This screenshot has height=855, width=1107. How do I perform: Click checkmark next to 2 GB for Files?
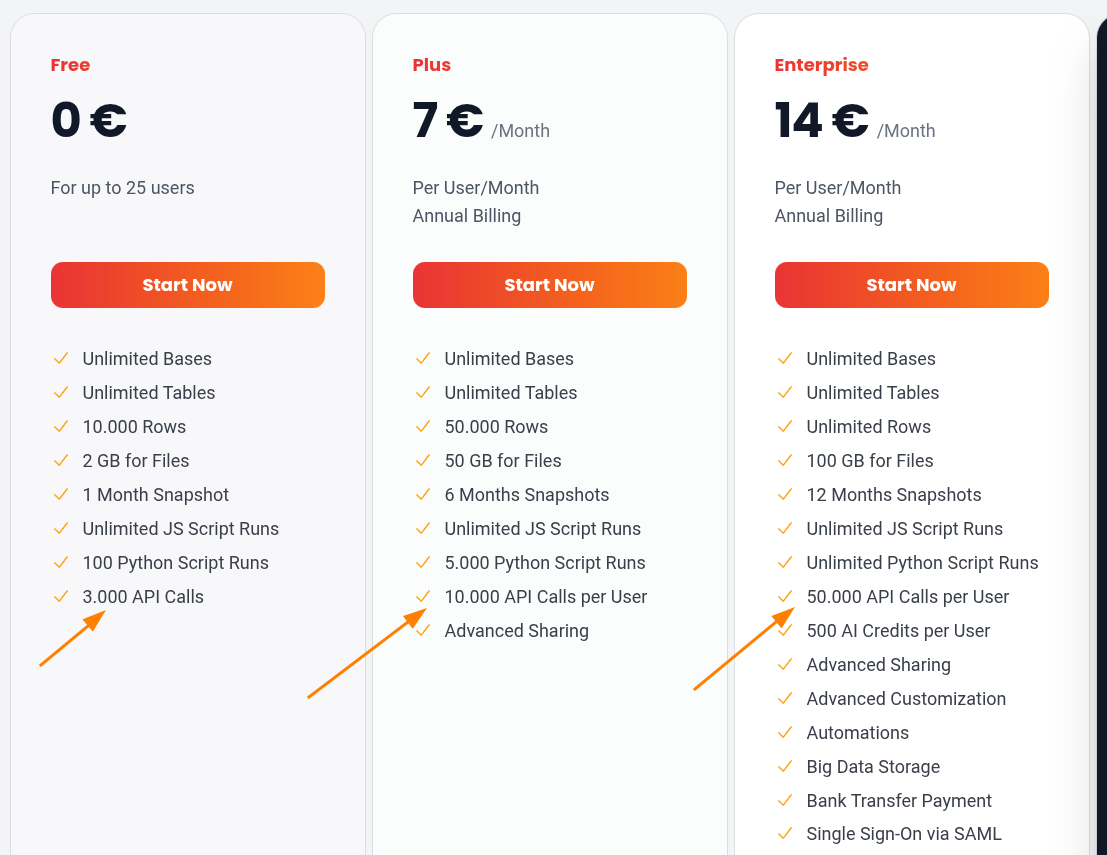61,461
